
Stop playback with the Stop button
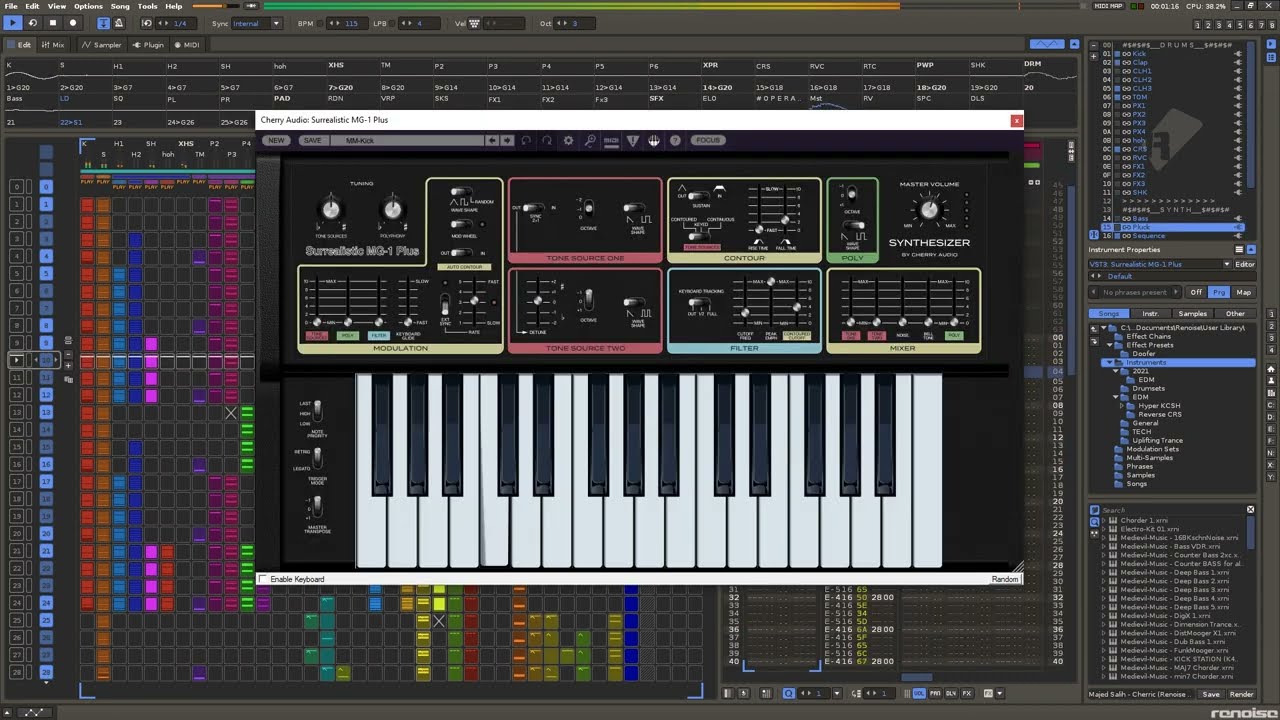[x=53, y=23]
